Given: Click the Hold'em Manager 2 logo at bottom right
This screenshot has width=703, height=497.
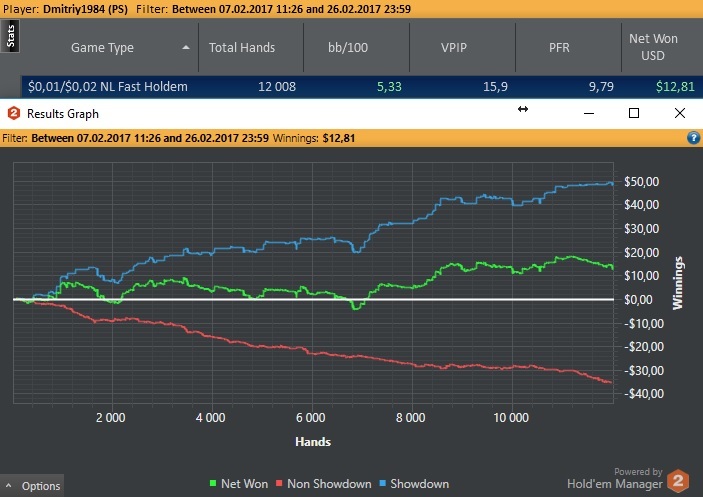Looking at the screenshot, I should pos(678,481).
